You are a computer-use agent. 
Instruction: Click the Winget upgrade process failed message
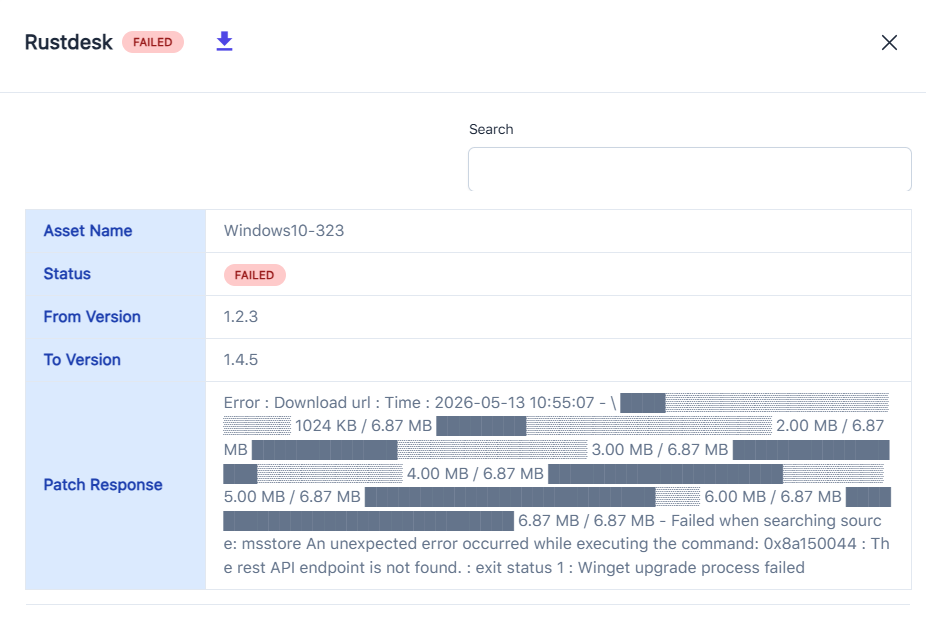[x=691, y=567]
